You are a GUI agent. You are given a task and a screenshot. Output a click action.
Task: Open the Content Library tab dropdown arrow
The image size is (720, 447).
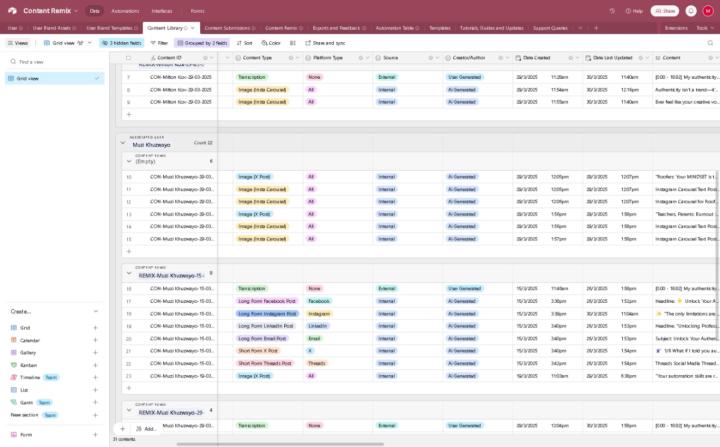click(x=193, y=28)
